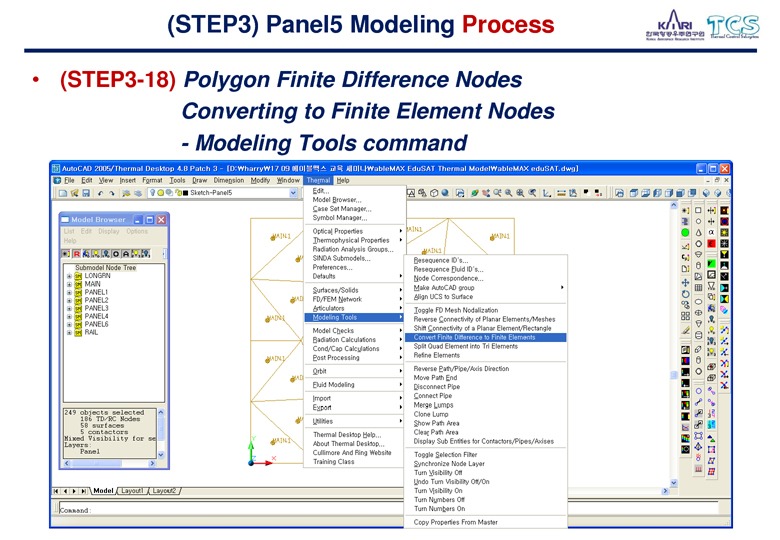Image resolution: width=780 pixels, height=540 pixels.
Task: Click the array (four squares) icon in the right toolbar
Action: 685,316
